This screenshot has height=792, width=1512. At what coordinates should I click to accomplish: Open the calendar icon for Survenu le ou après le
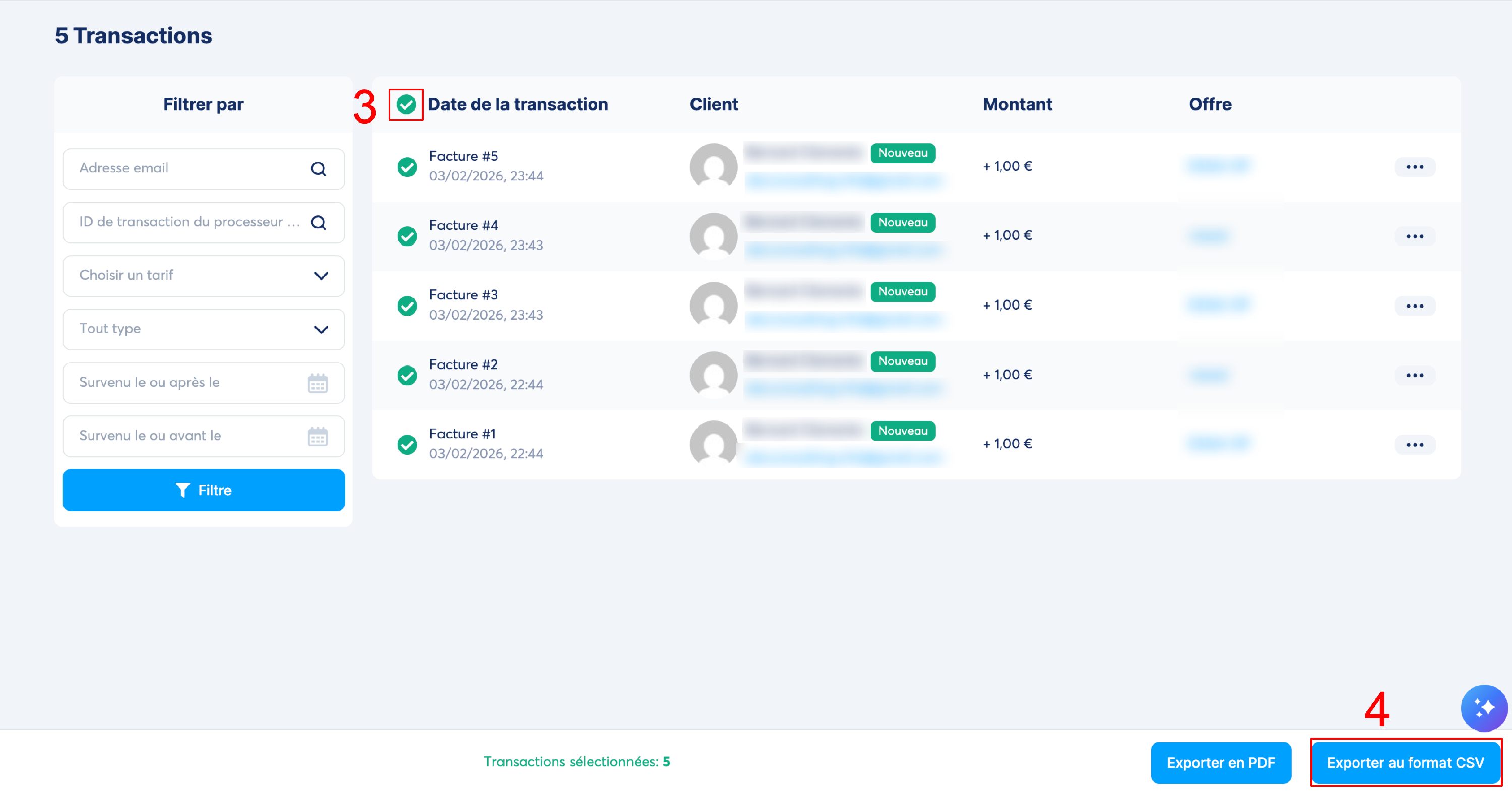click(x=318, y=383)
